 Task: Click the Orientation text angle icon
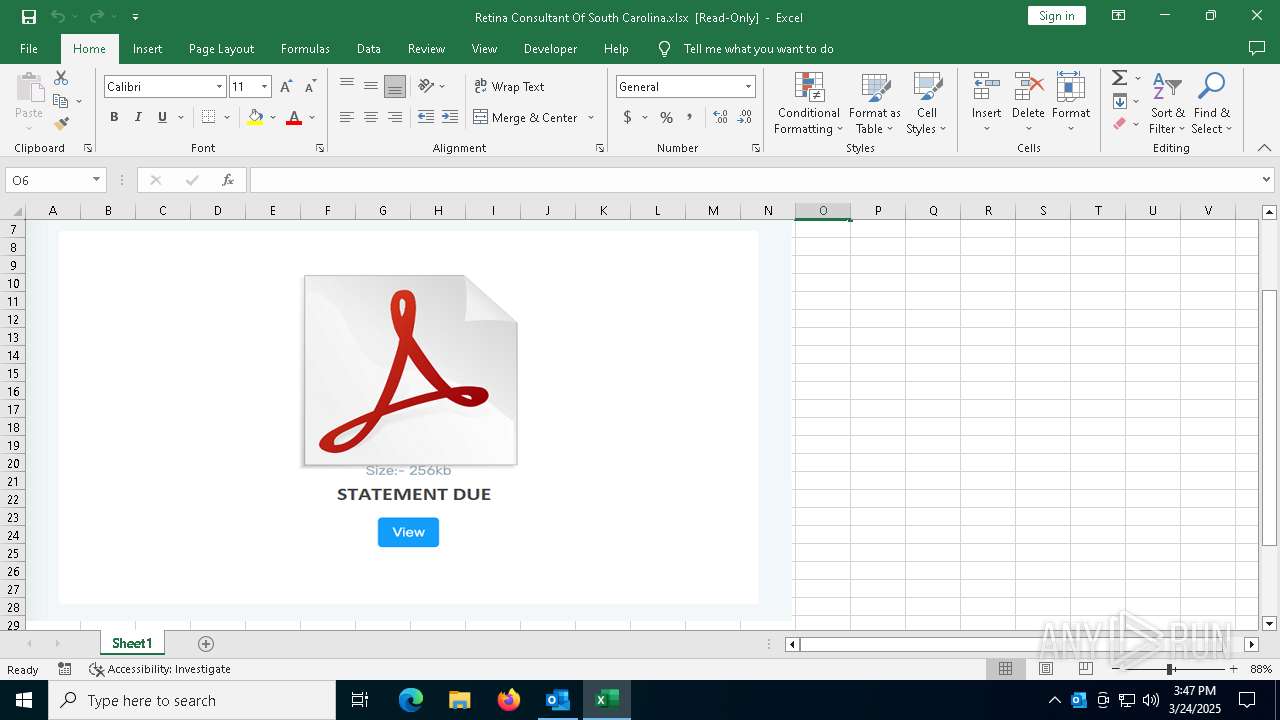pos(427,86)
